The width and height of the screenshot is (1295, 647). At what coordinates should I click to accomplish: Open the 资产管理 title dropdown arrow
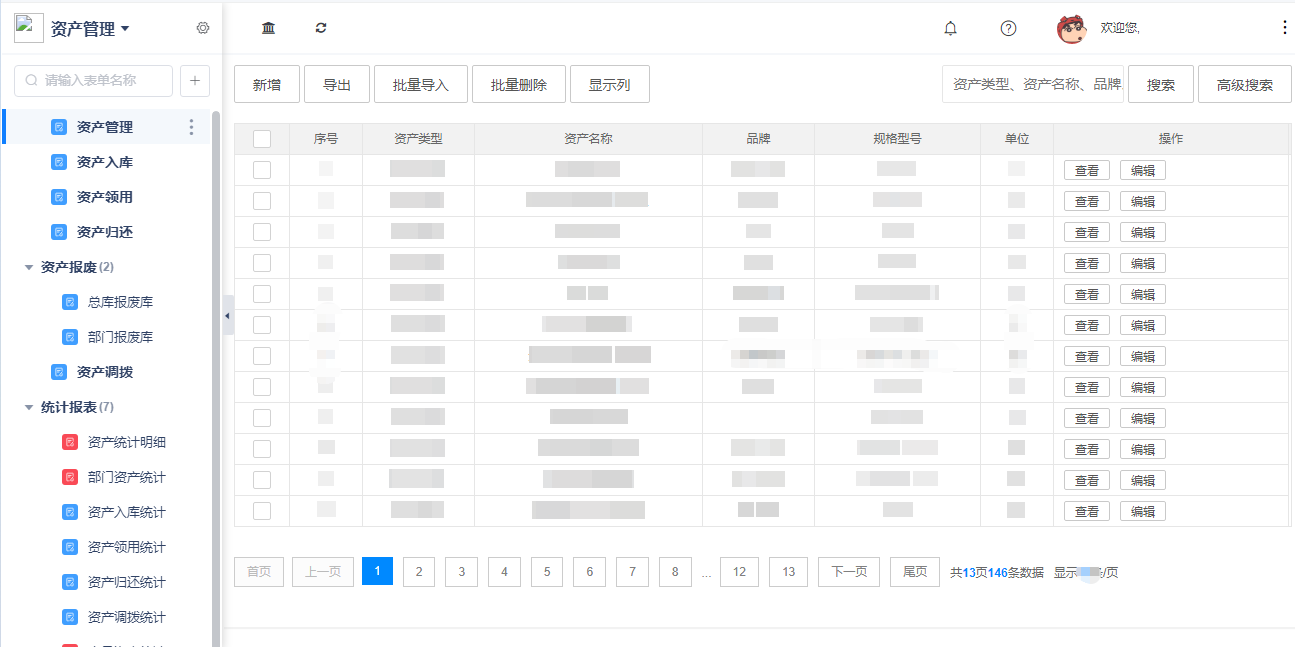tap(125, 29)
